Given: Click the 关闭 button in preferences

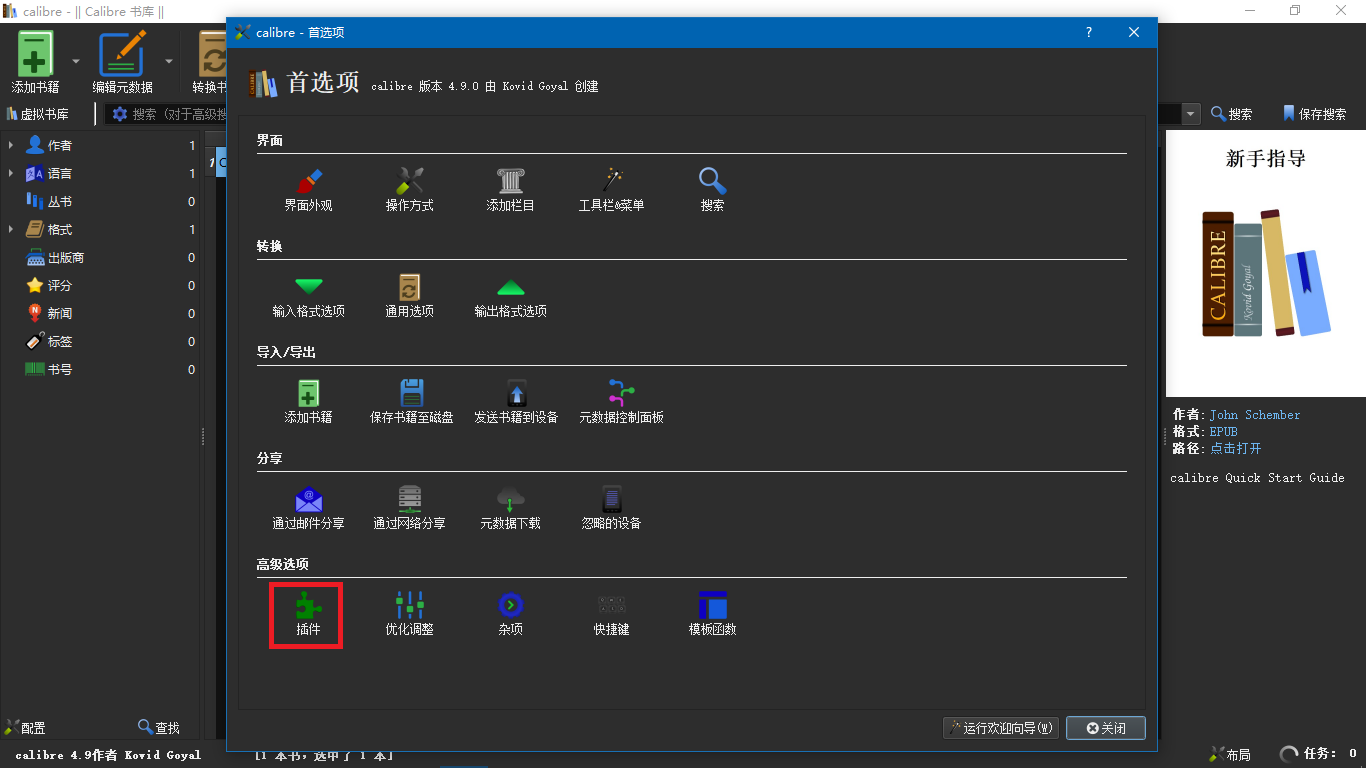Looking at the screenshot, I should (1105, 728).
